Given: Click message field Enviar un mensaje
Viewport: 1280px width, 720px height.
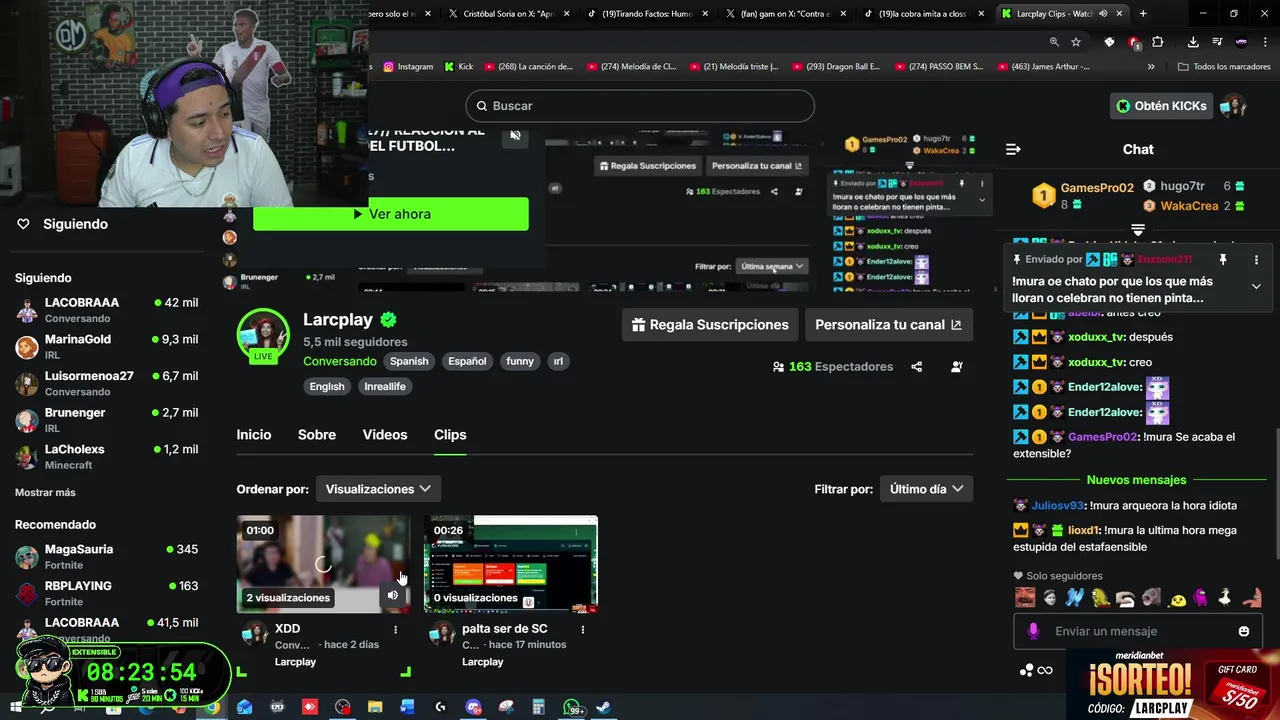Looking at the screenshot, I should 1139,631.
